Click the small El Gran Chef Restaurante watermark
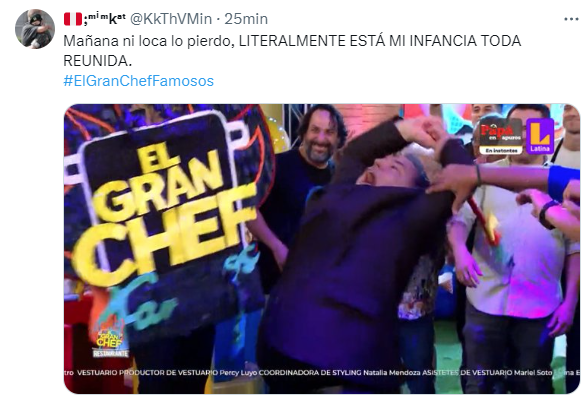Viewport: 587px width, 408px height. coord(110,342)
